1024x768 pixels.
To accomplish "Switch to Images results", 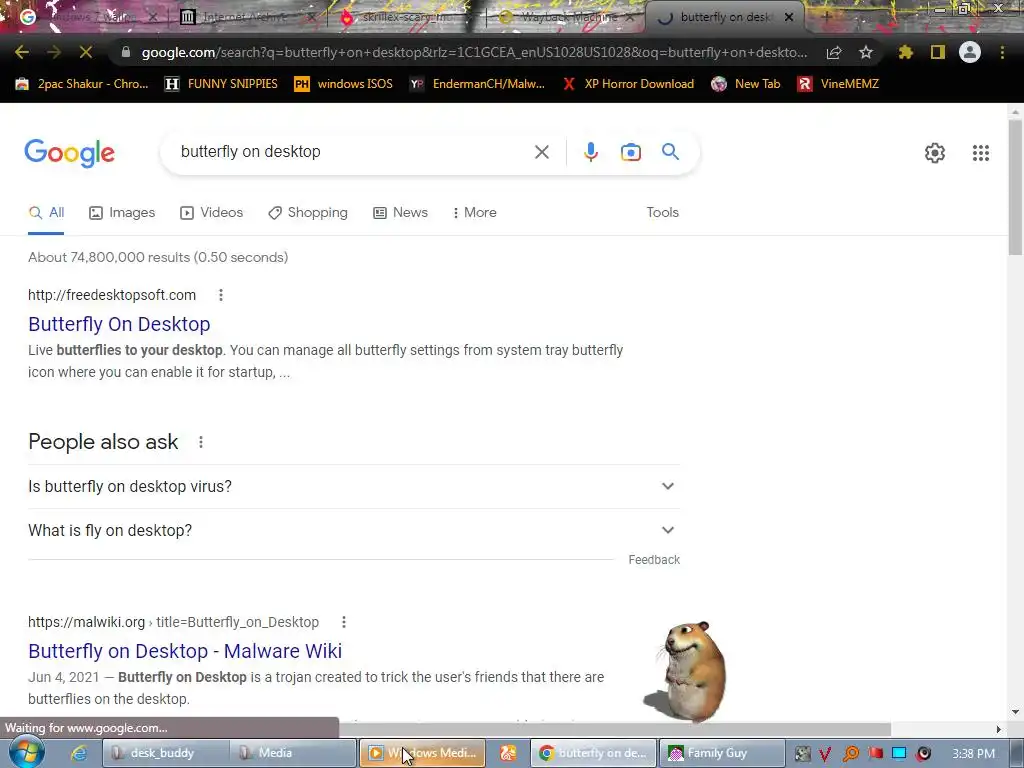I will click(122, 212).
